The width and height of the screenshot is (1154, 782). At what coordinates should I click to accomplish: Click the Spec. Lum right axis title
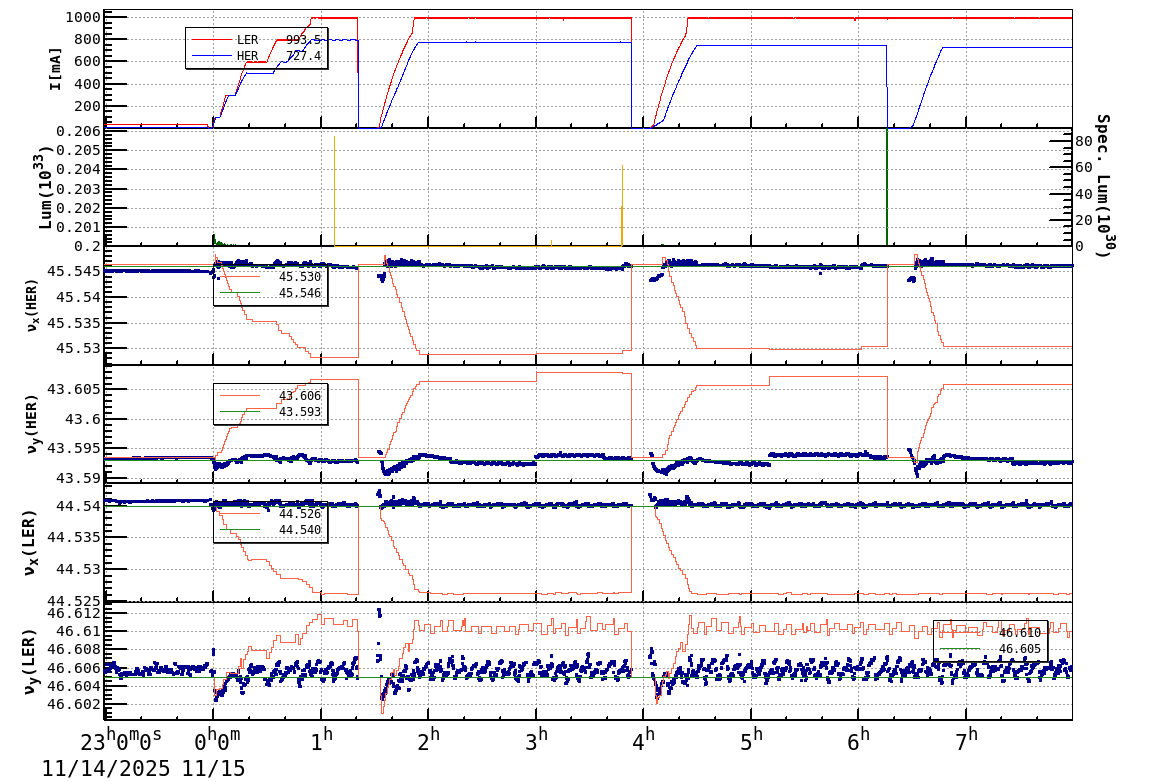click(x=1103, y=185)
